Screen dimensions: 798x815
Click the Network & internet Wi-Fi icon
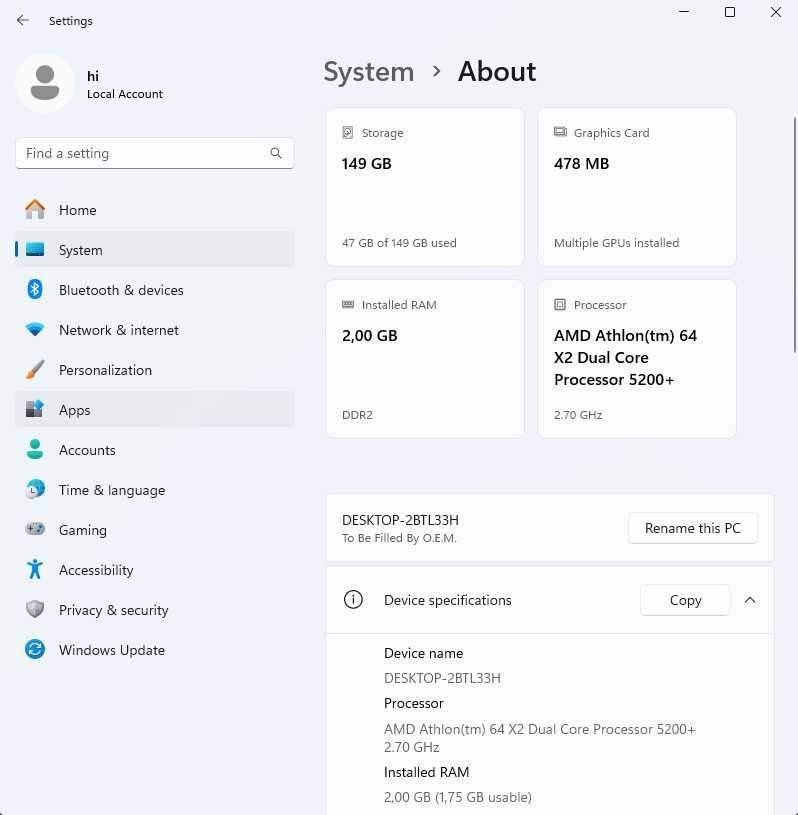click(x=35, y=329)
